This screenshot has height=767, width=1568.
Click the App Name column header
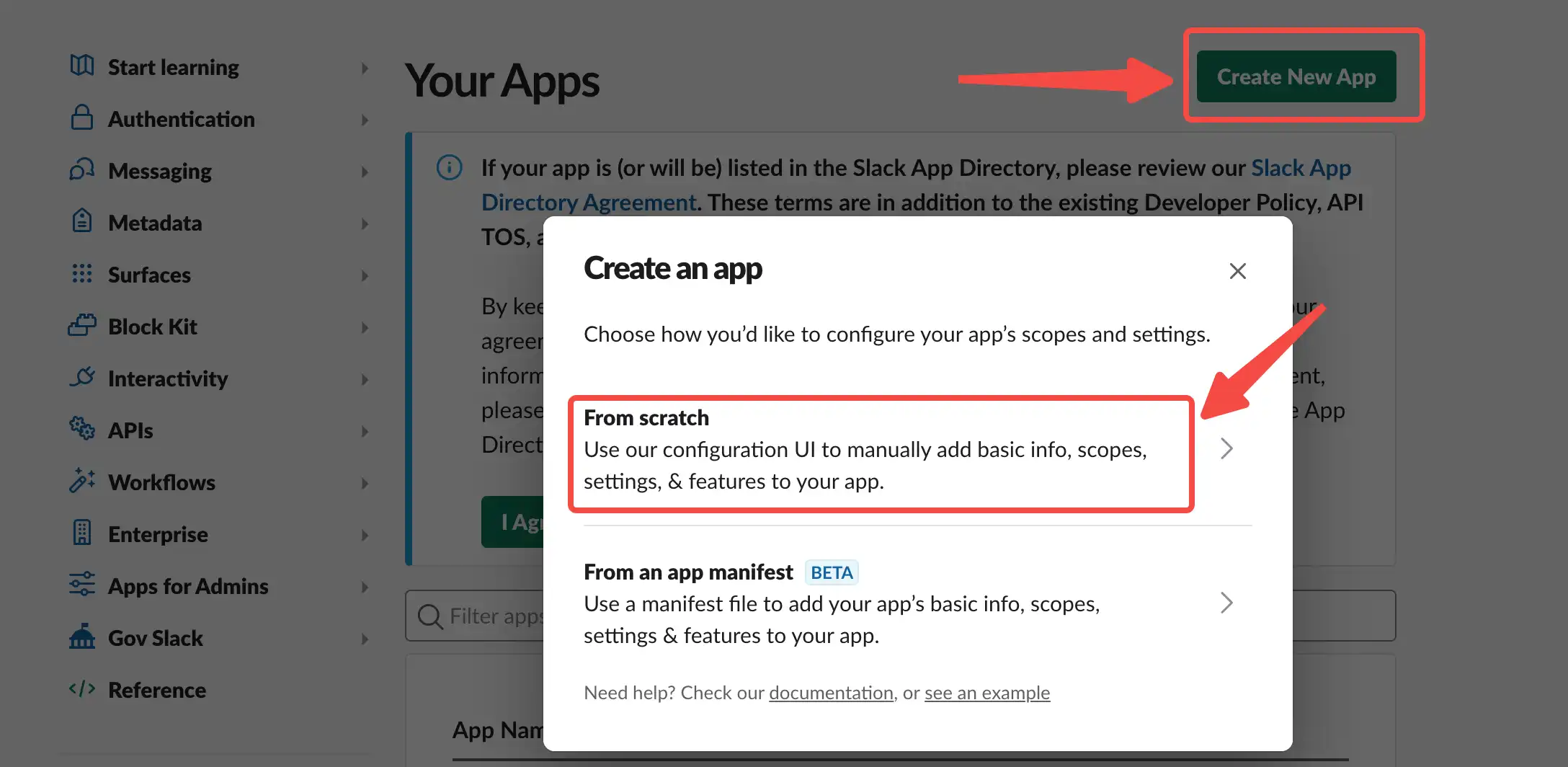pyautogui.click(x=498, y=730)
